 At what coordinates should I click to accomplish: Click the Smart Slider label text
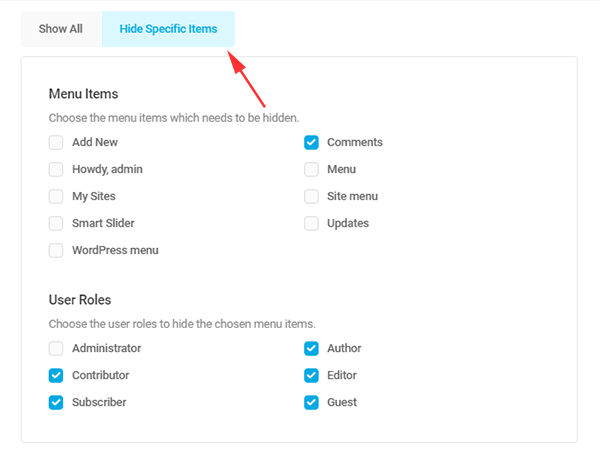coord(103,223)
